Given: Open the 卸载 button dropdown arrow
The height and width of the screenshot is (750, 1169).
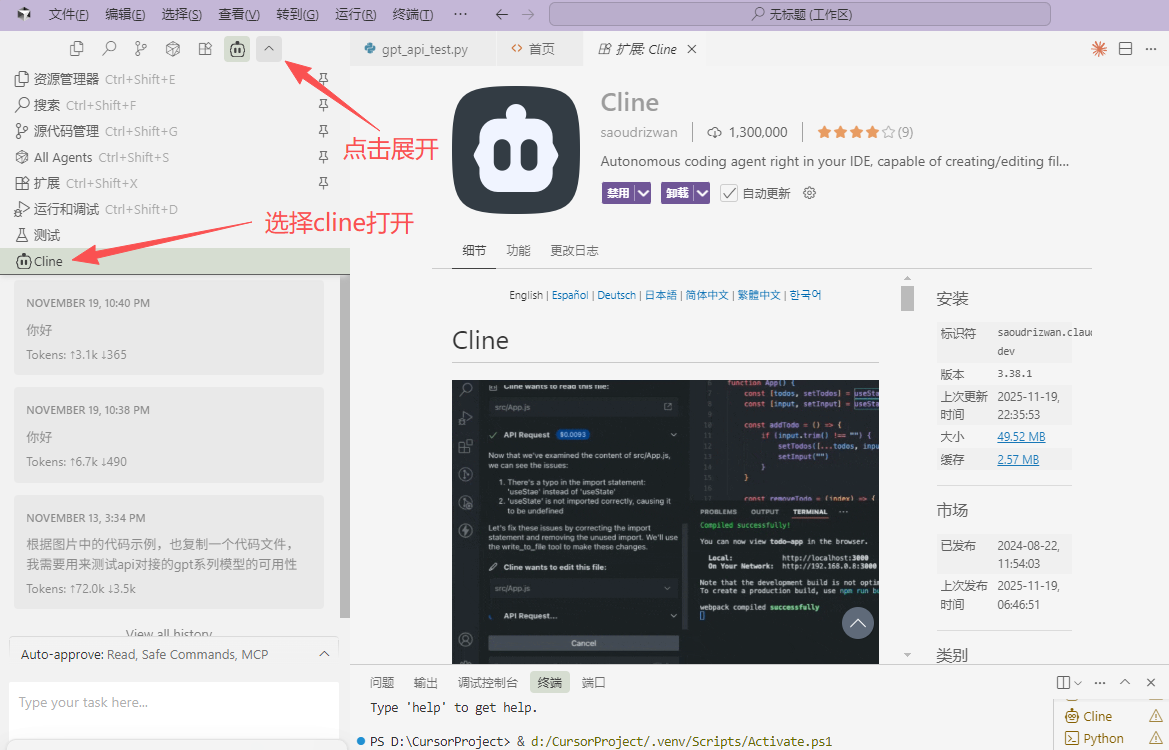Looking at the screenshot, I should [x=702, y=193].
